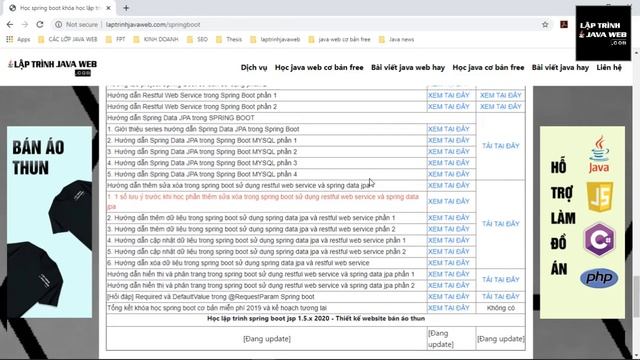Reload the page with refresh icon

tap(40, 24)
